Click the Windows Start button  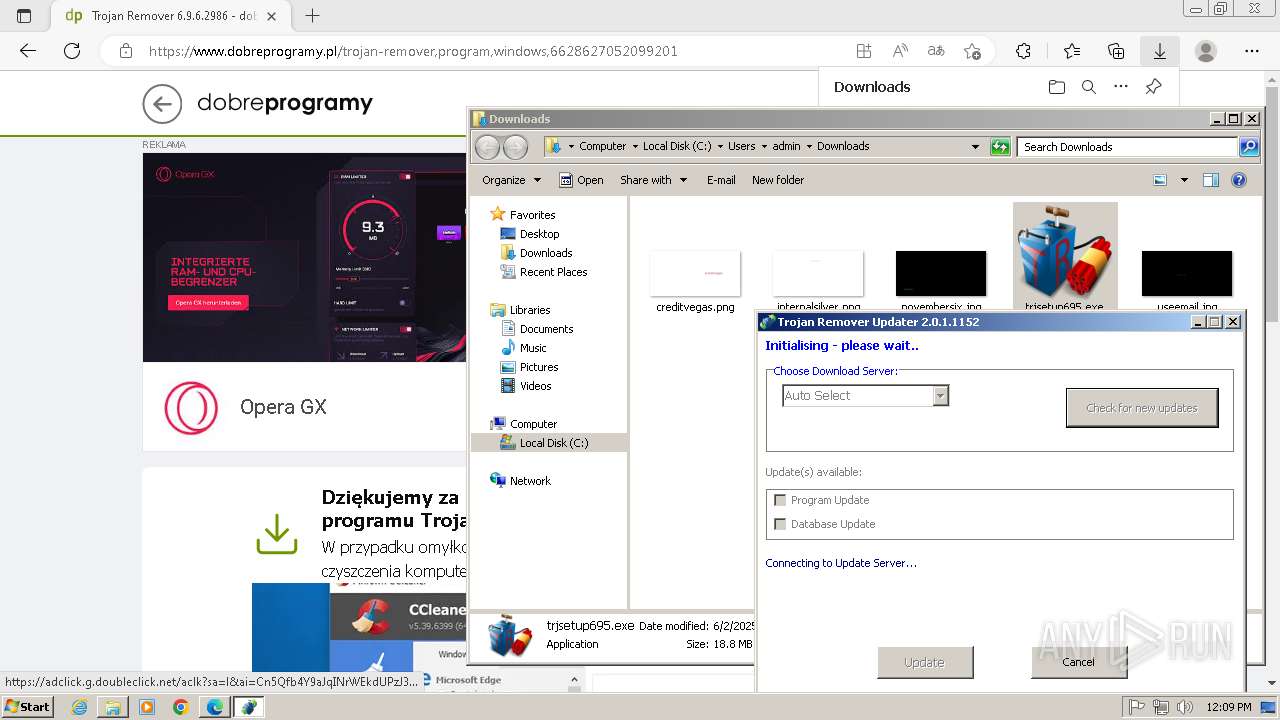click(27, 707)
